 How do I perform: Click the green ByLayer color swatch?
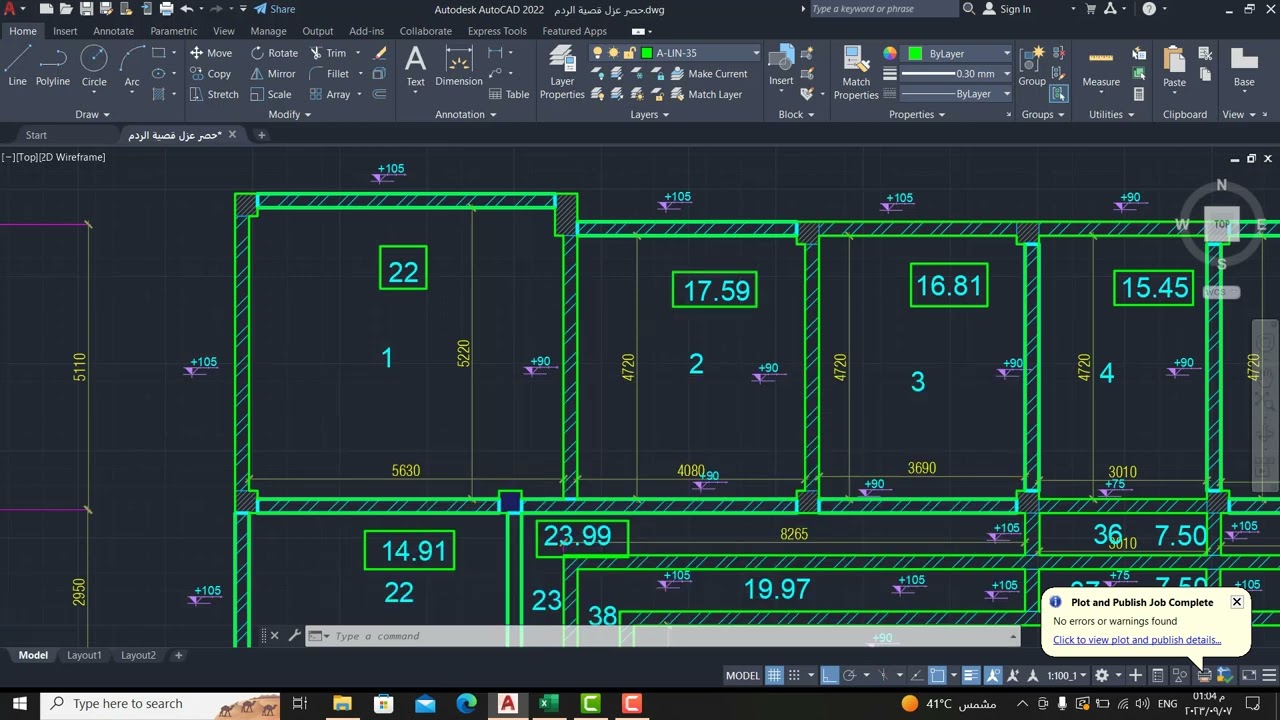[915, 53]
